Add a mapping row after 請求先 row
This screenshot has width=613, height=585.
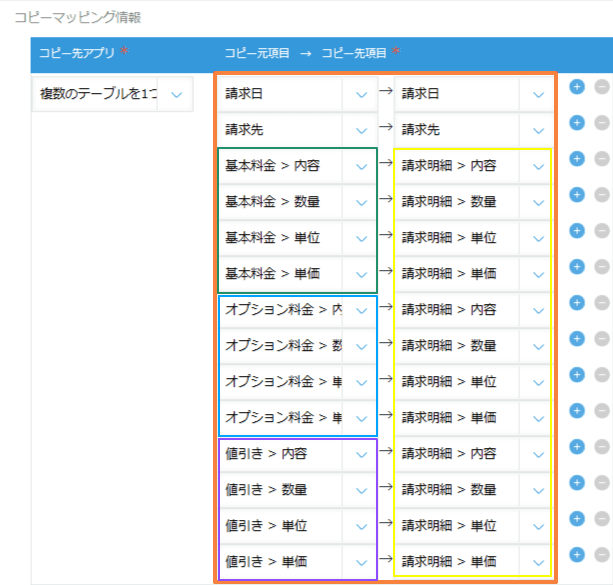coord(577,123)
